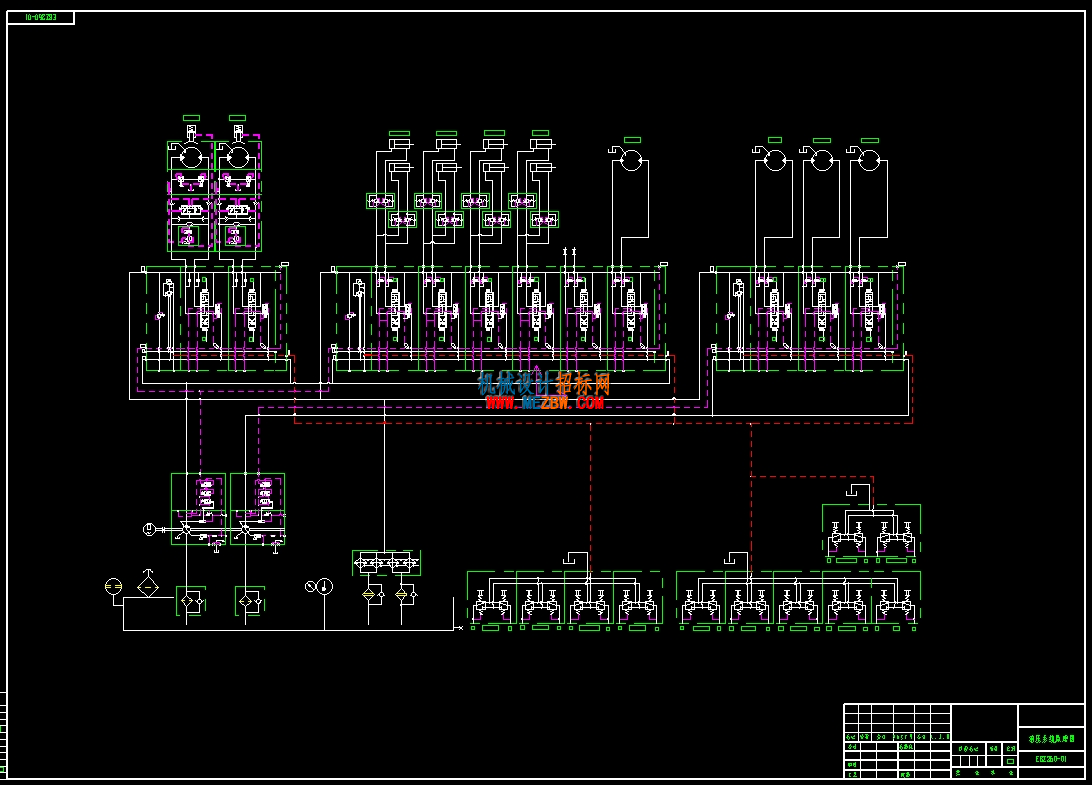Screen dimensions: 1092x785
Task: Open the WWW.MEZBW.COM watermark link
Action: (545, 403)
